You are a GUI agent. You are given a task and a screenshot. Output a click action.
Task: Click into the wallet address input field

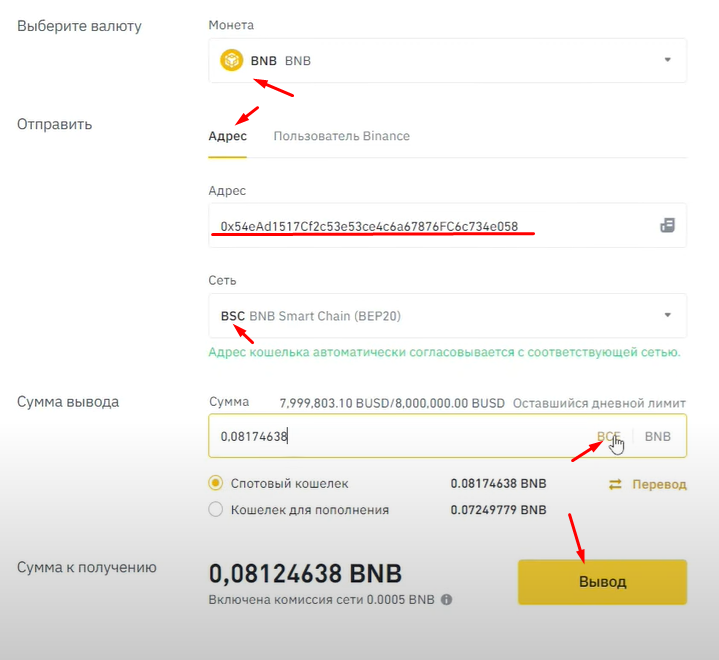tap(448, 226)
